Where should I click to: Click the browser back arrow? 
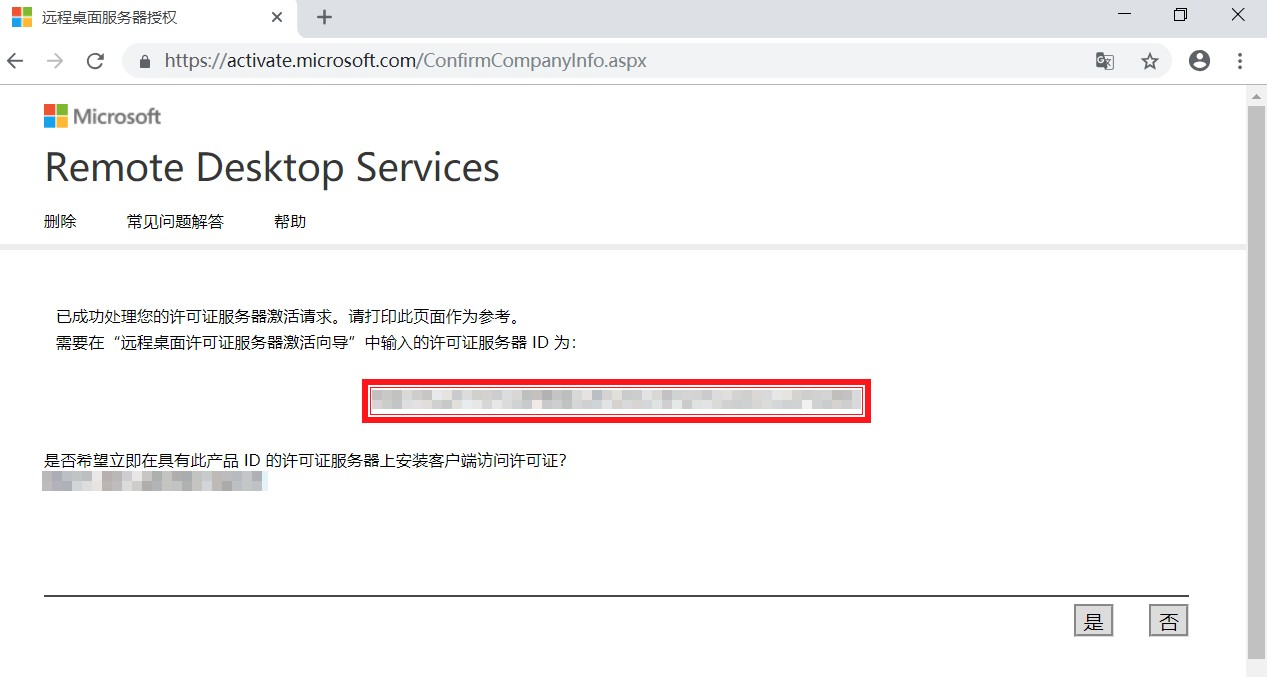15,61
